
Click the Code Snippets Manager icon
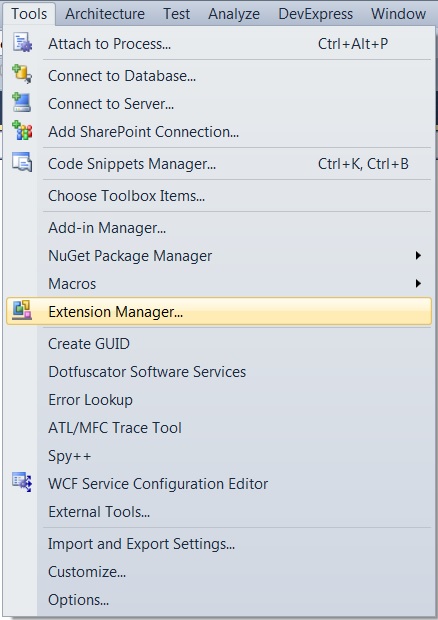pyautogui.click(x=22, y=162)
